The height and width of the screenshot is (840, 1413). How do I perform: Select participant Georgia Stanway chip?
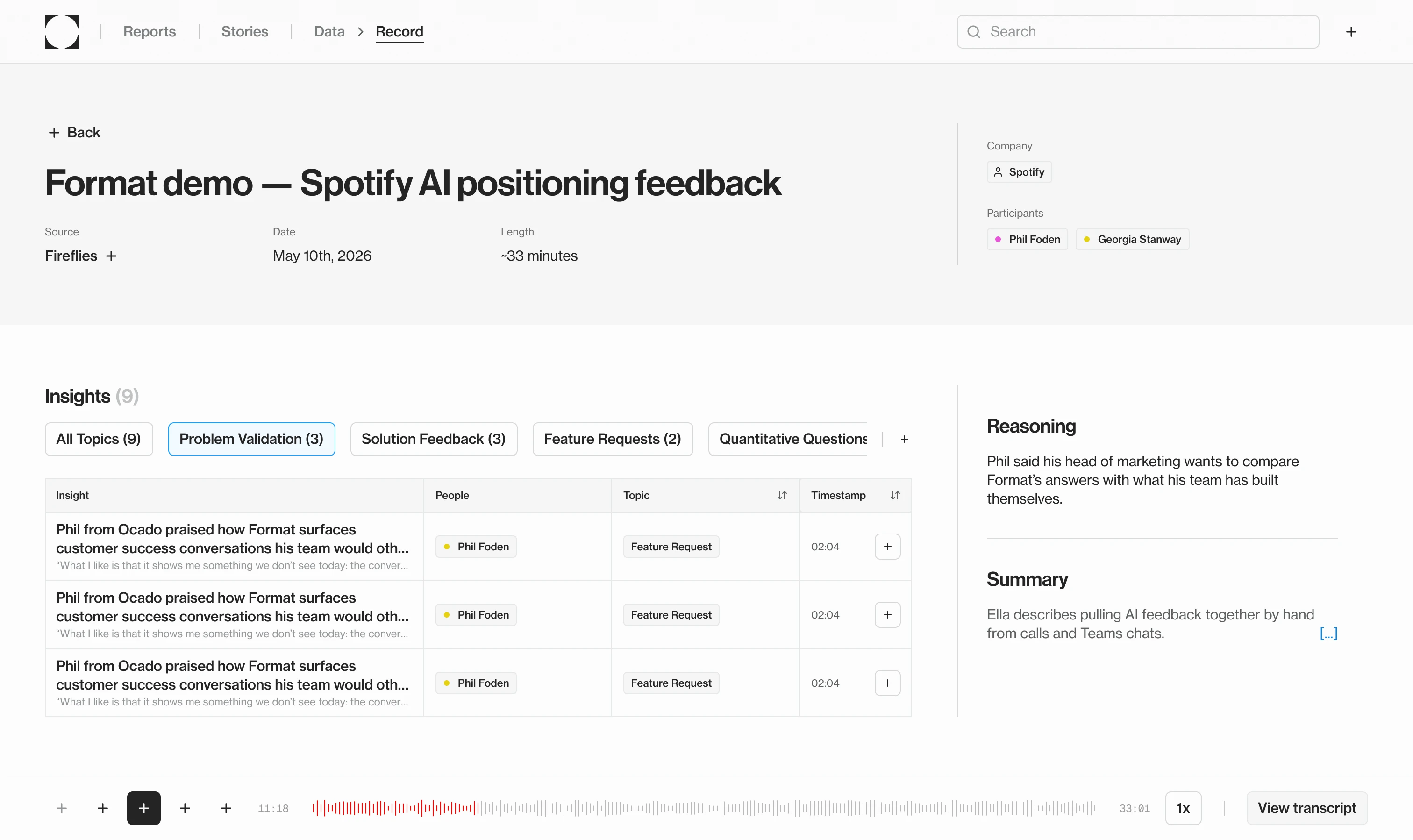pos(1132,240)
